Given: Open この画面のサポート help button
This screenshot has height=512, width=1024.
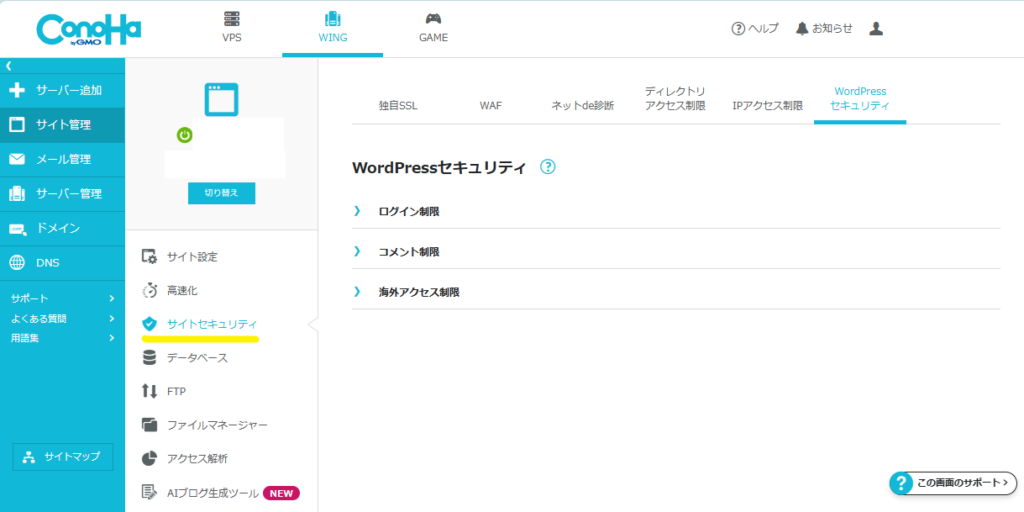Looking at the screenshot, I should click(953, 483).
